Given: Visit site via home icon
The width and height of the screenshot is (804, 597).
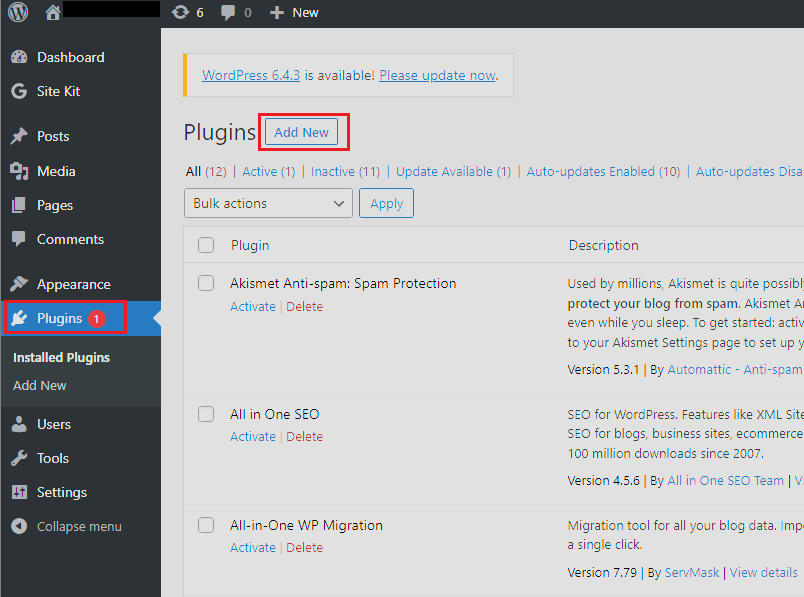Looking at the screenshot, I should (x=53, y=12).
